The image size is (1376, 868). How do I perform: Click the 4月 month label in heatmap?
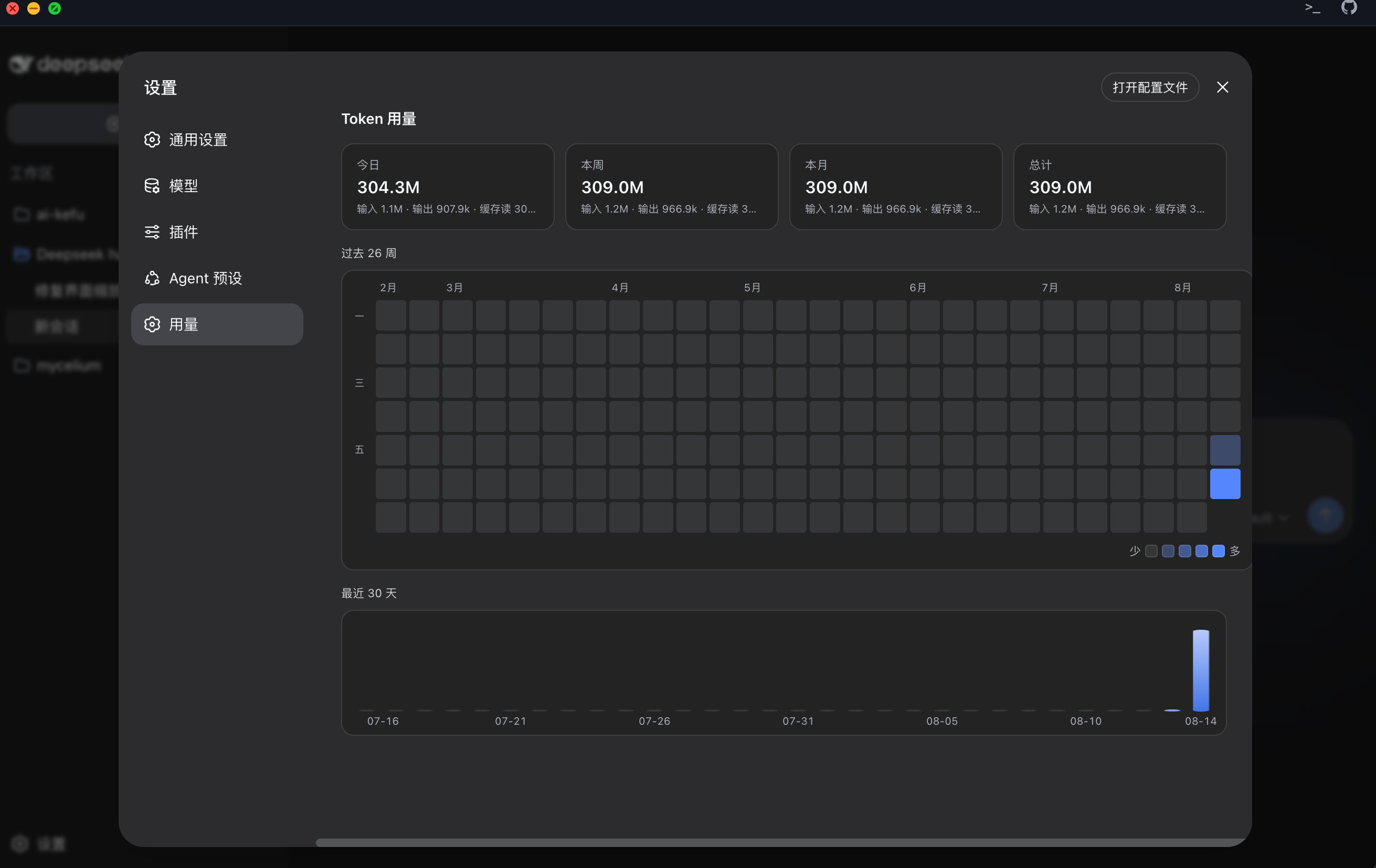tap(620, 288)
